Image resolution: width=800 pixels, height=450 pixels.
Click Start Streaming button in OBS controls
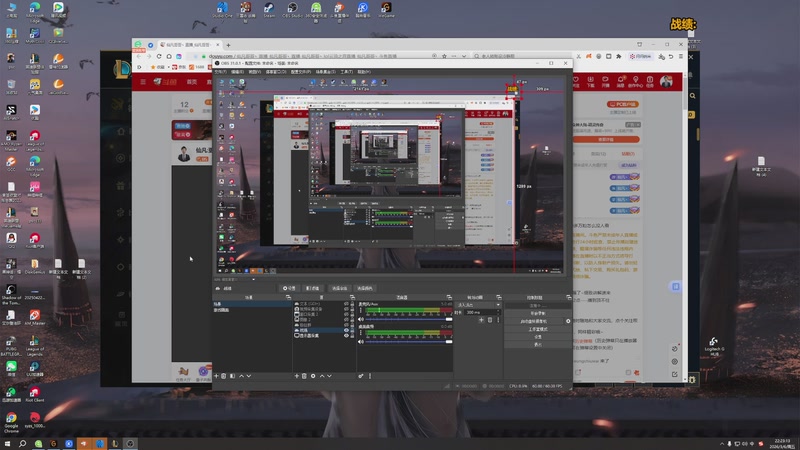pos(538,306)
